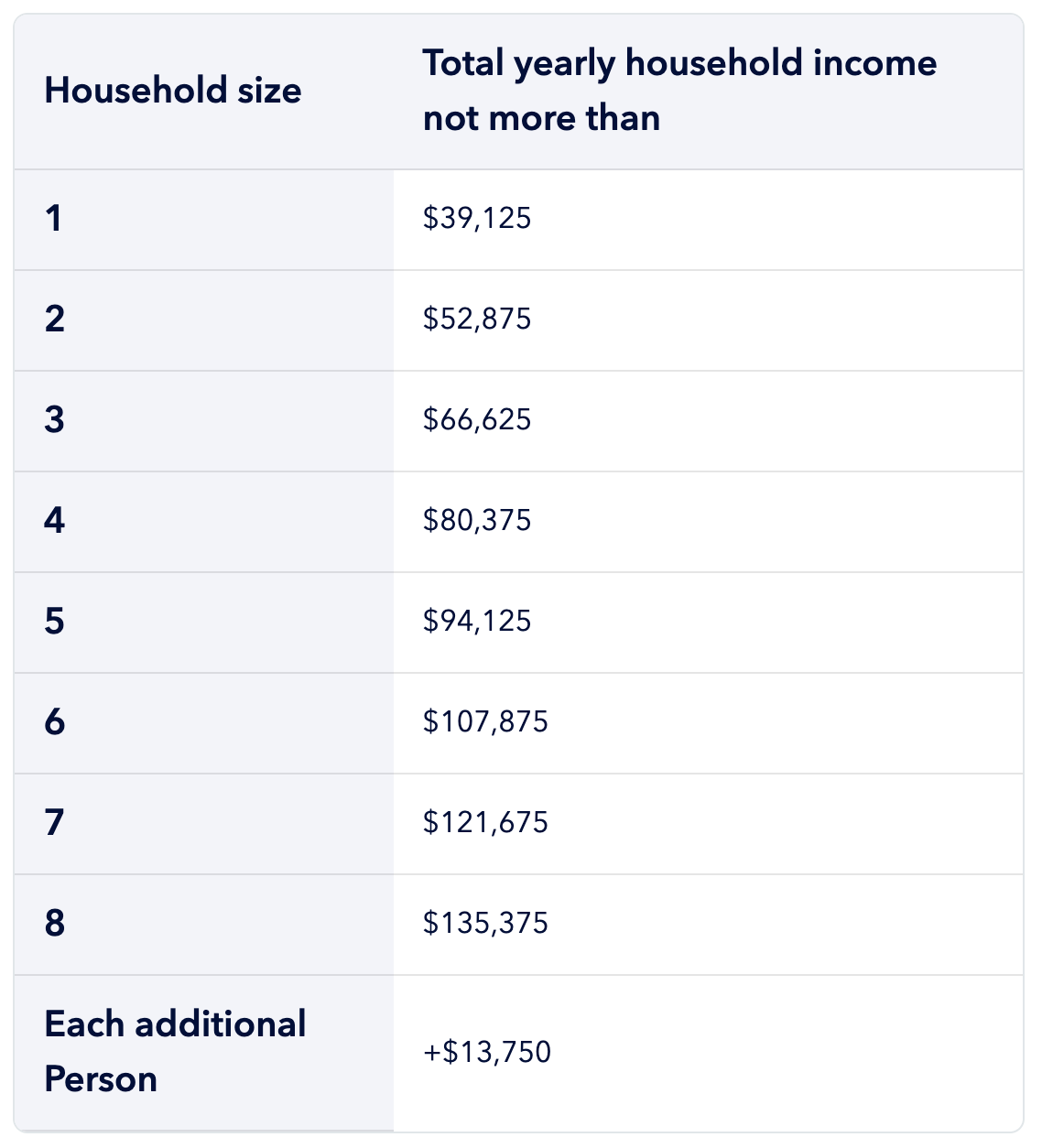1042x1148 pixels.
Task: Select household size 6 cell
Action: (x=55, y=722)
